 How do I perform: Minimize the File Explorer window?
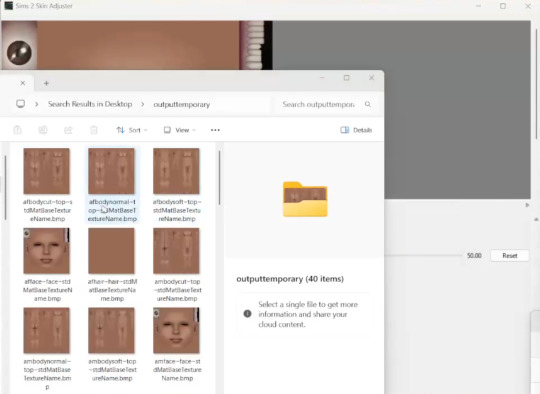point(322,78)
